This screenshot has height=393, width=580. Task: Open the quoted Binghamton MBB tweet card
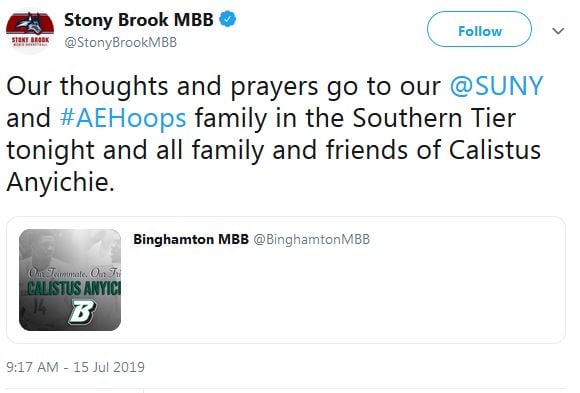click(x=286, y=280)
